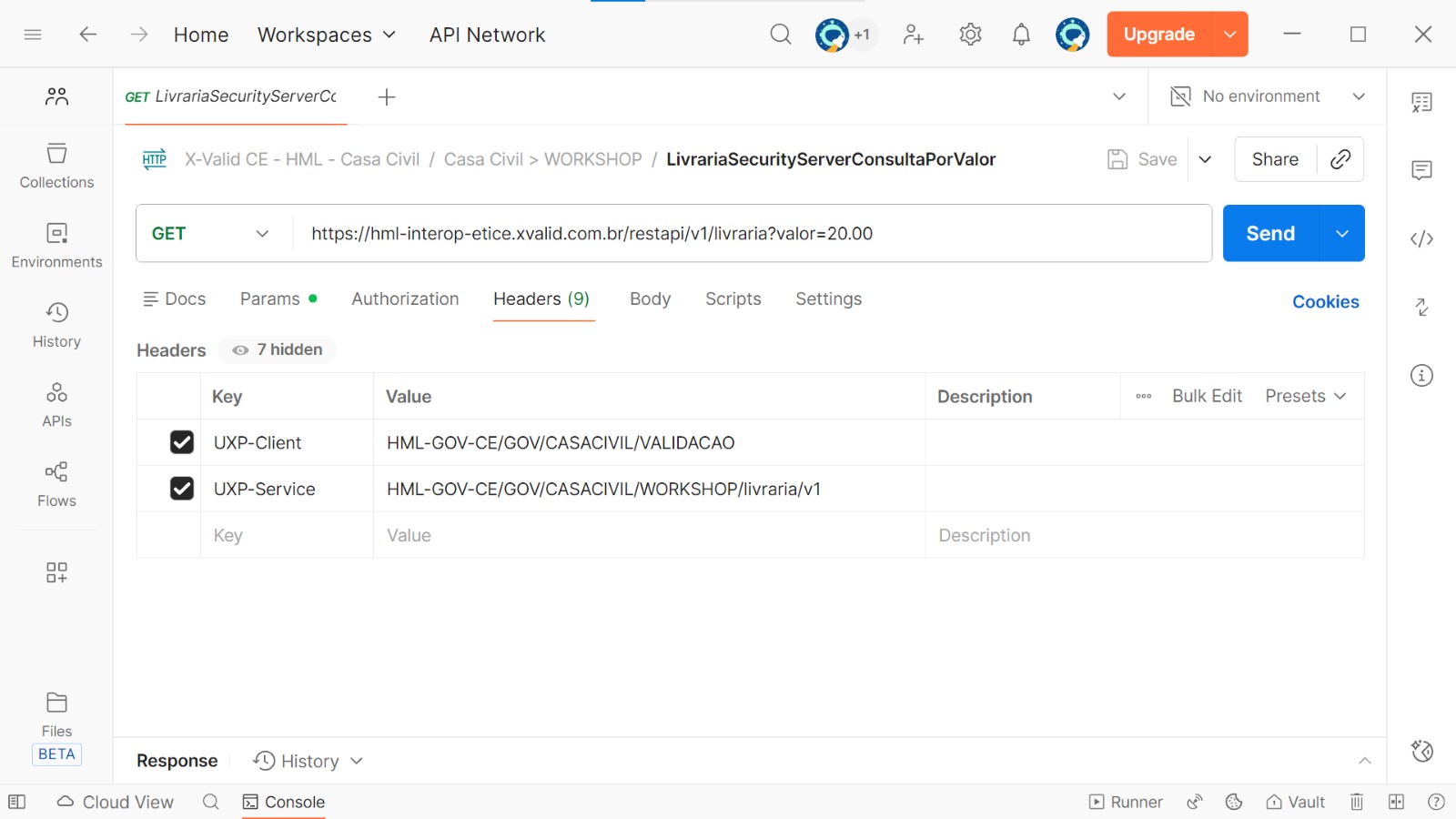Open the Vault from status bar
The height and width of the screenshot is (819, 1456).
[1296, 802]
